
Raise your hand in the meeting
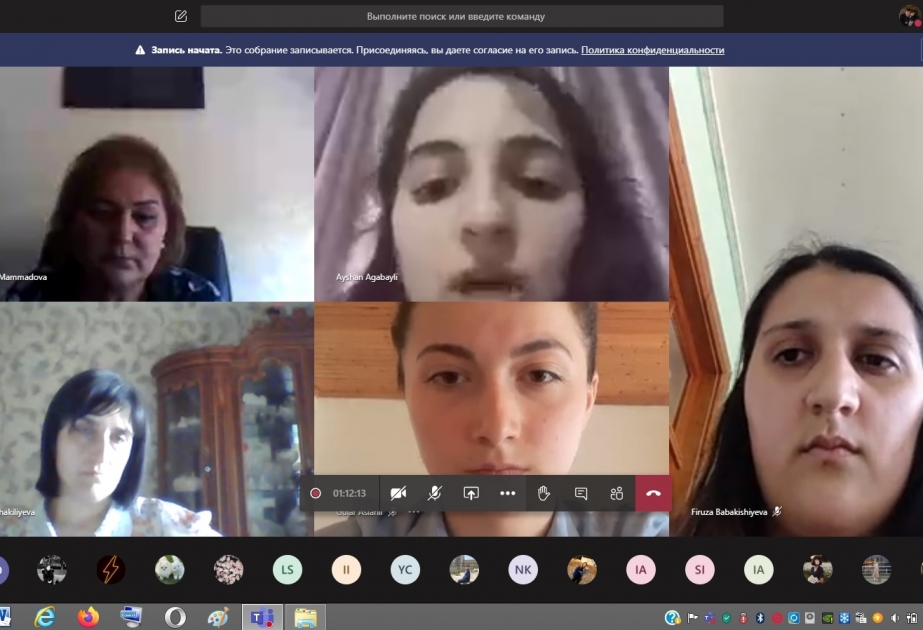pyautogui.click(x=544, y=493)
